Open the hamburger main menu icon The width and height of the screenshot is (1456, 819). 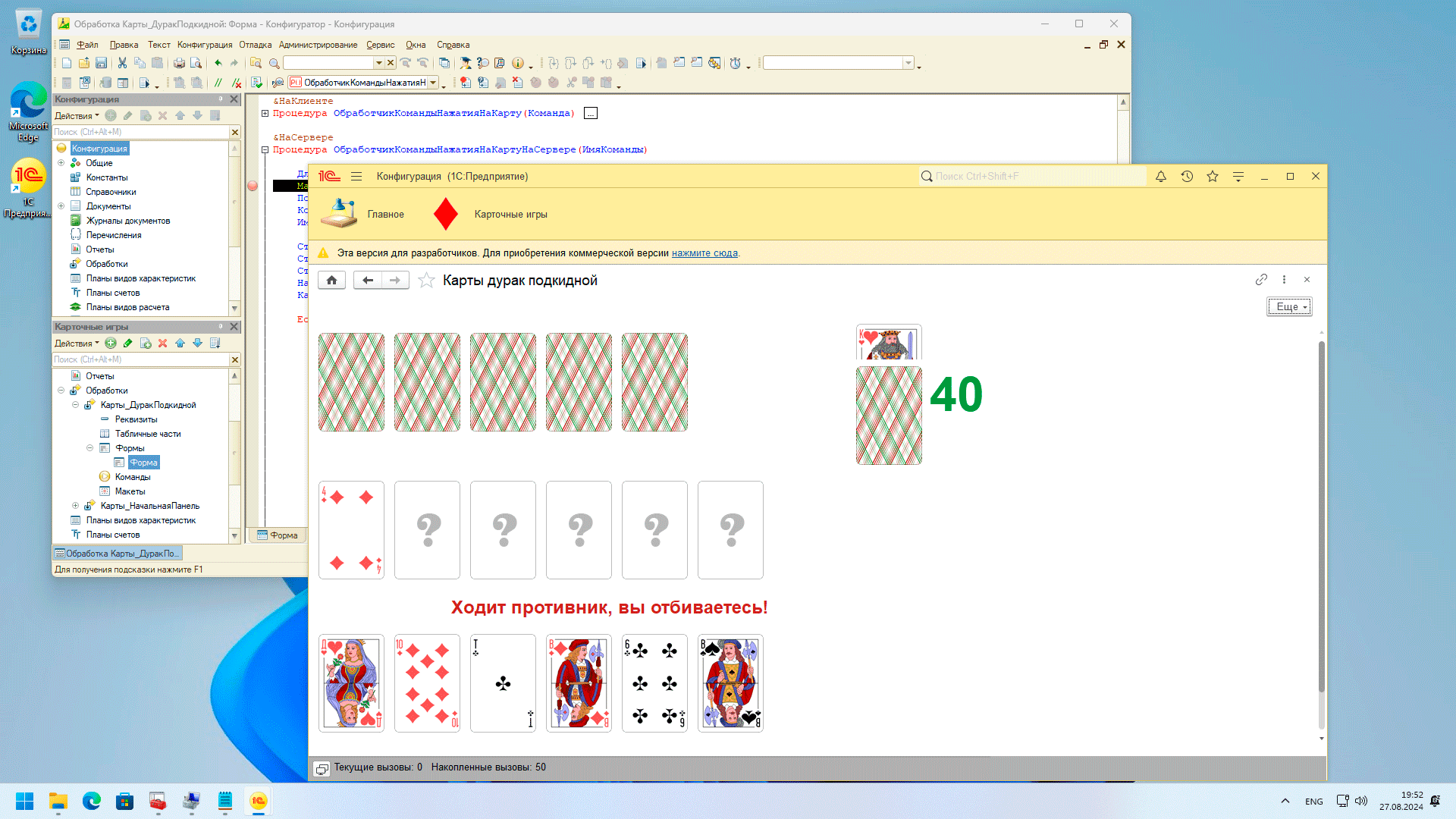356,177
